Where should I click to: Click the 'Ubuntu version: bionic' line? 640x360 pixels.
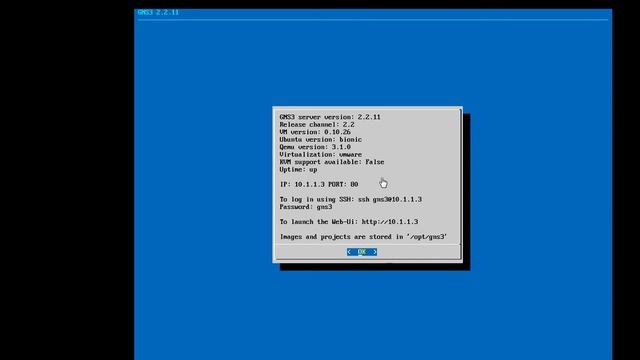tap(320, 140)
